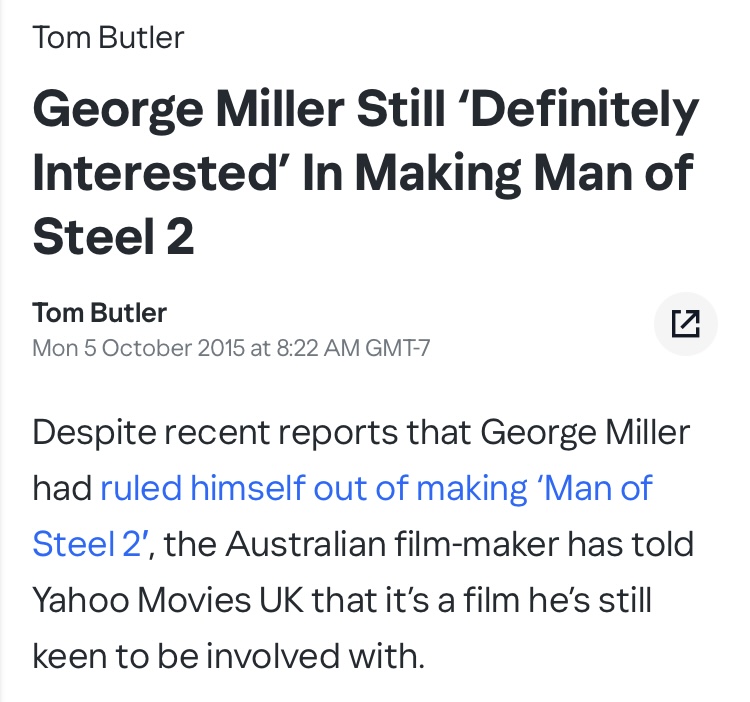Click 'George Miller' in the article paragraph
Image resolution: width=750 pixels, height=702 pixels.
click(x=585, y=433)
